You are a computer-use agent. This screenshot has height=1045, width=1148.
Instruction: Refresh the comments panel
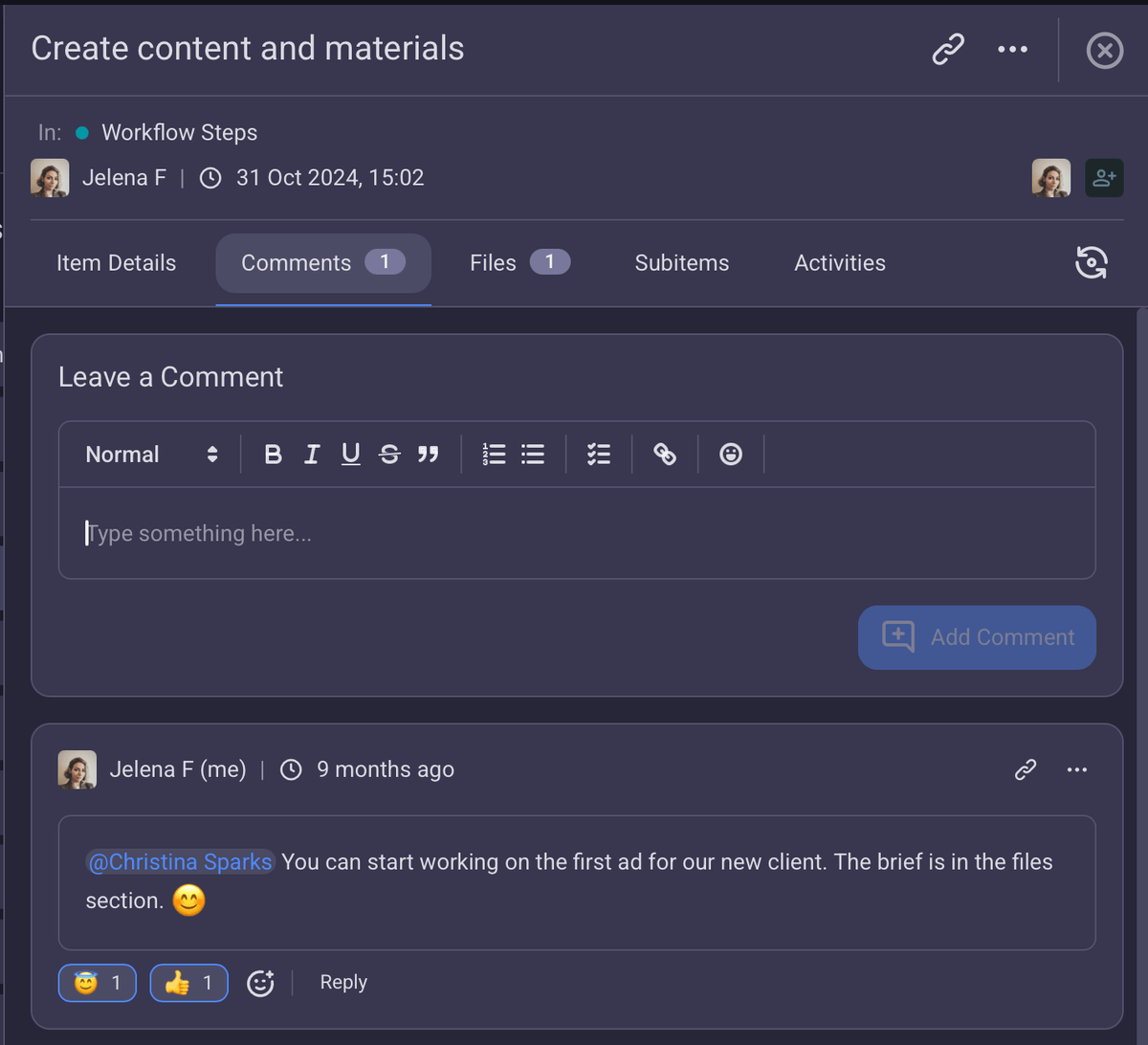[x=1092, y=262]
